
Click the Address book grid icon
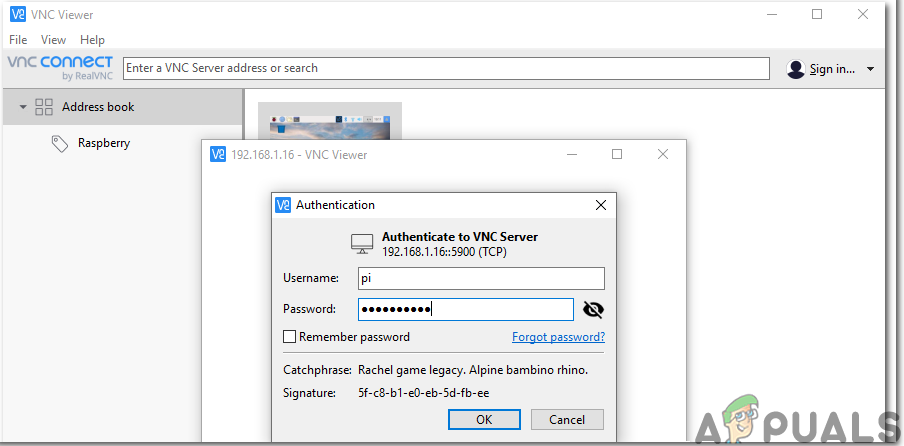coord(44,107)
